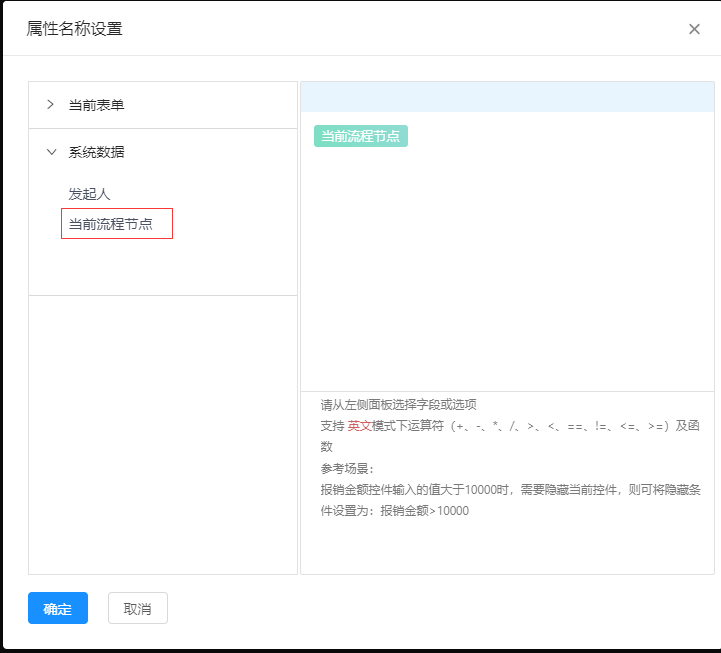Click the 属性名称设置 dialog title
The image size is (721, 653).
pyautogui.click(x=74, y=29)
